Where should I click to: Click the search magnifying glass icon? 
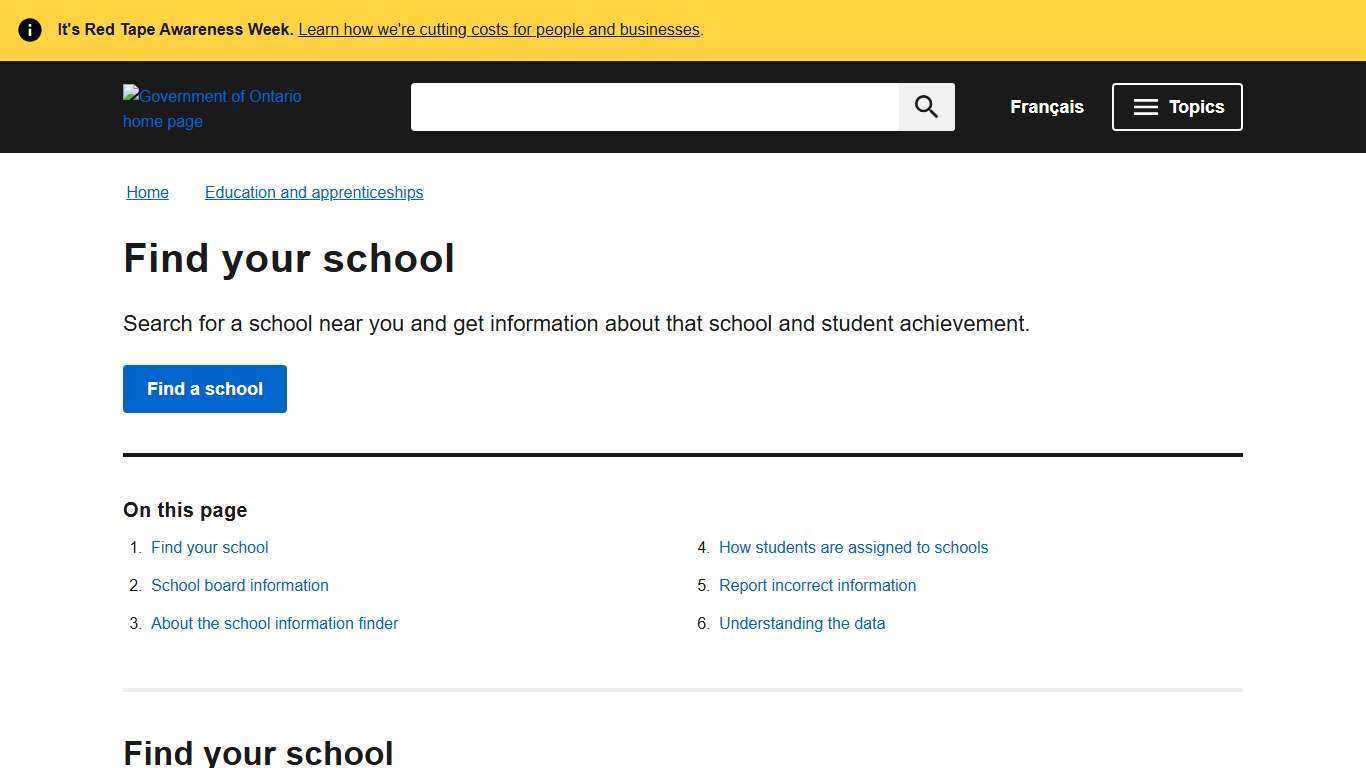pyautogui.click(x=925, y=106)
